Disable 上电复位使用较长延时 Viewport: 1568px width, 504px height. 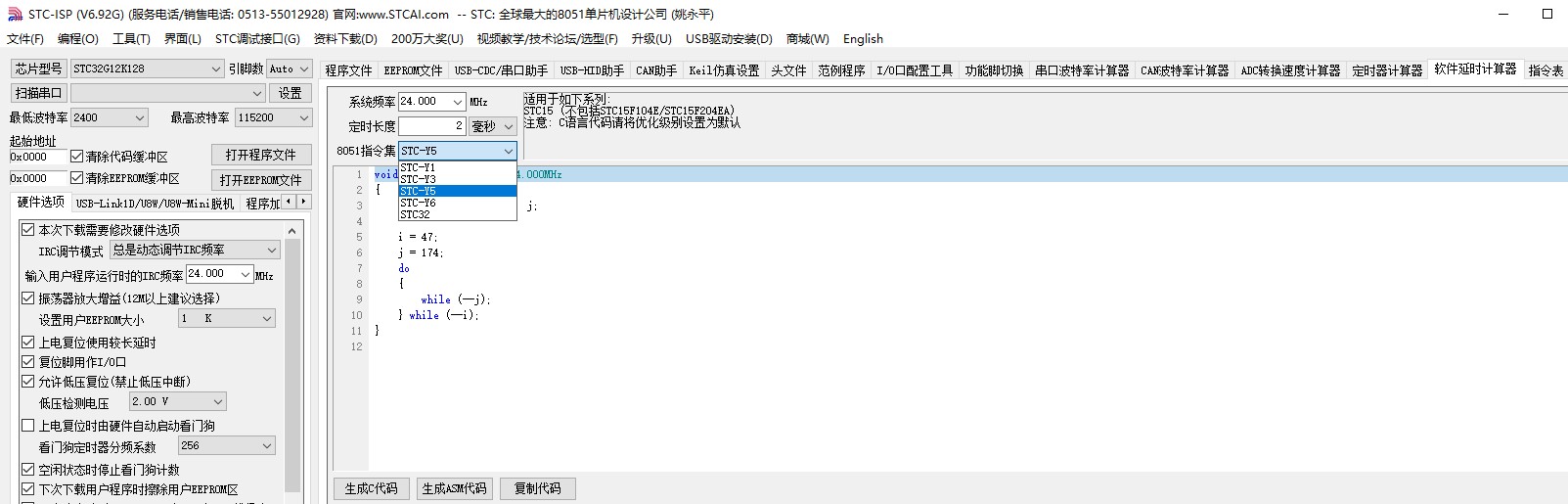tap(28, 343)
